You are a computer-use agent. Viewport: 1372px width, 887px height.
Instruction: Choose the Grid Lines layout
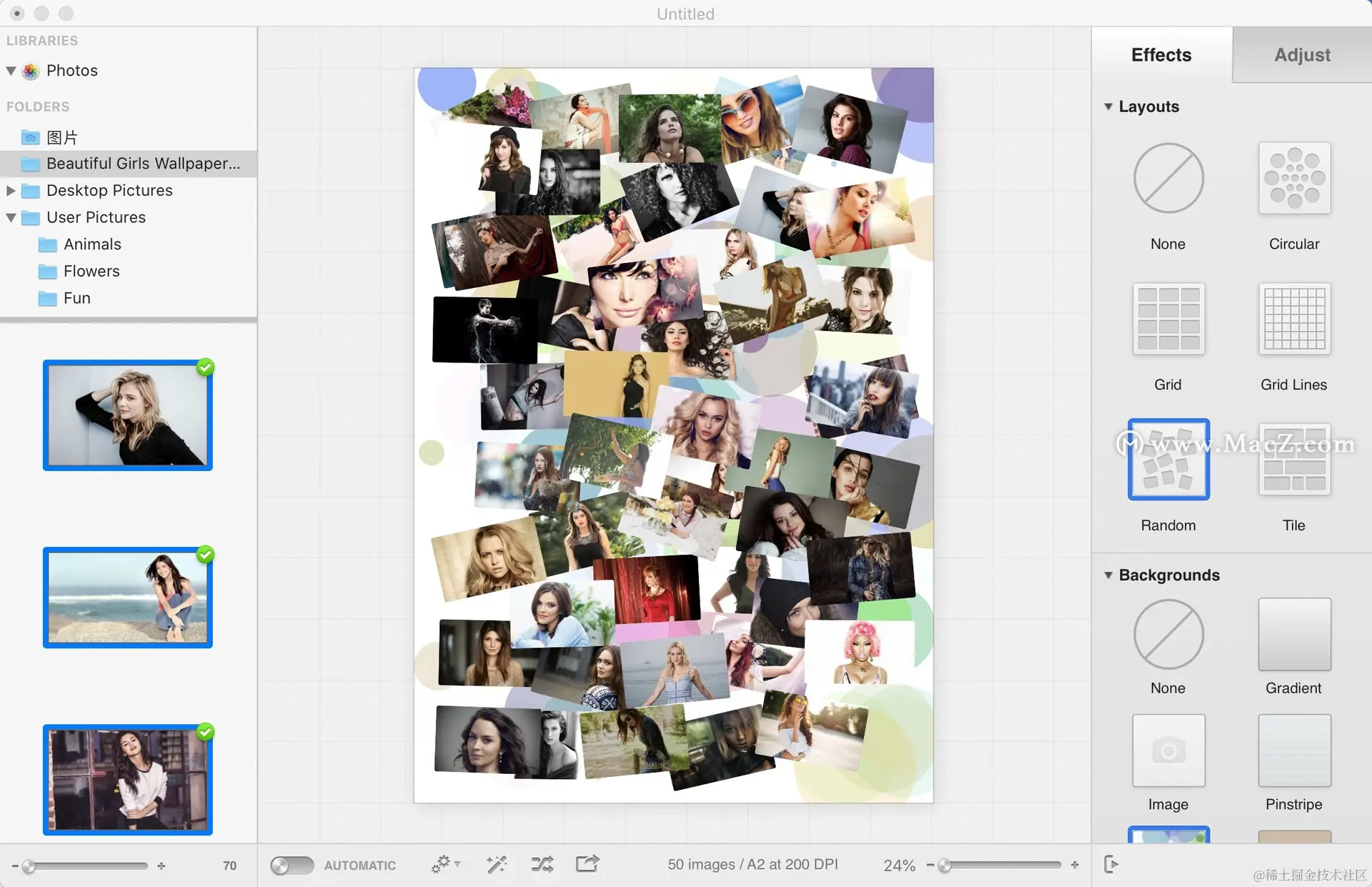click(x=1294, y=319)
